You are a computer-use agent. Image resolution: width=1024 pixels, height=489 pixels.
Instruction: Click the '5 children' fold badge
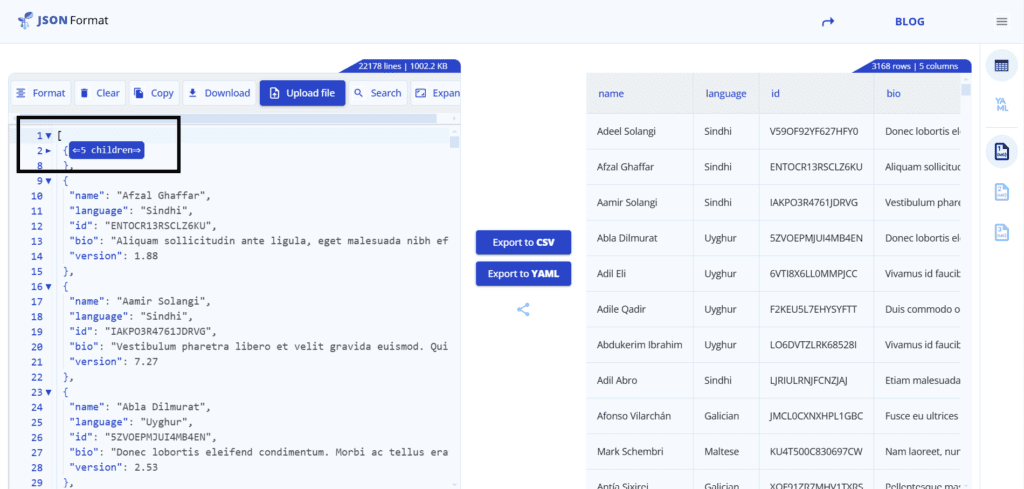click(107, 151)
